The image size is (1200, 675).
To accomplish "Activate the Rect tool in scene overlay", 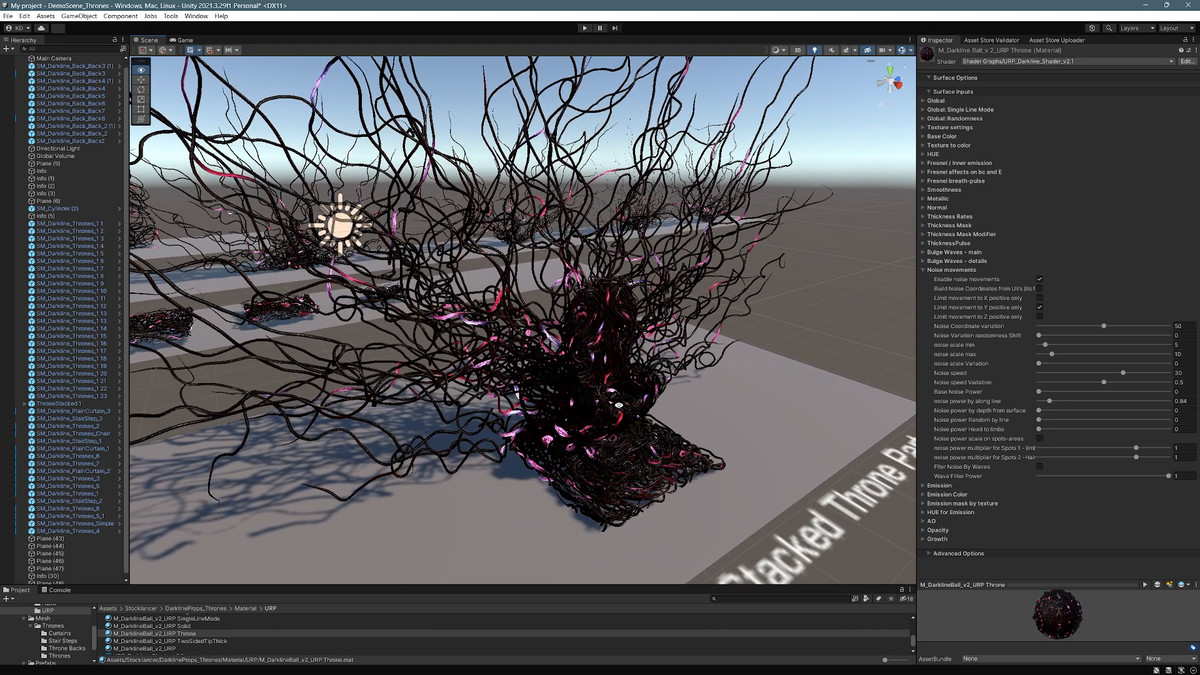I will (x=141, y=109).
